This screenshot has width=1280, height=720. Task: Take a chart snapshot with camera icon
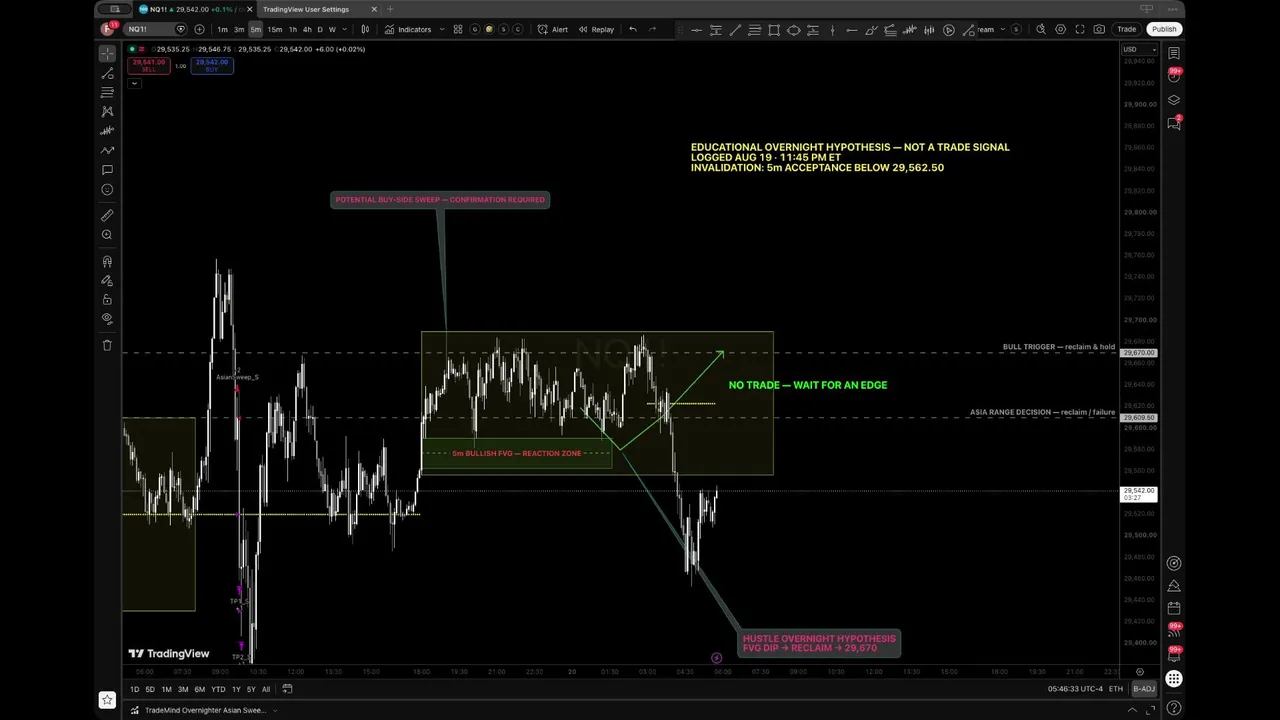pos(1100,29)
